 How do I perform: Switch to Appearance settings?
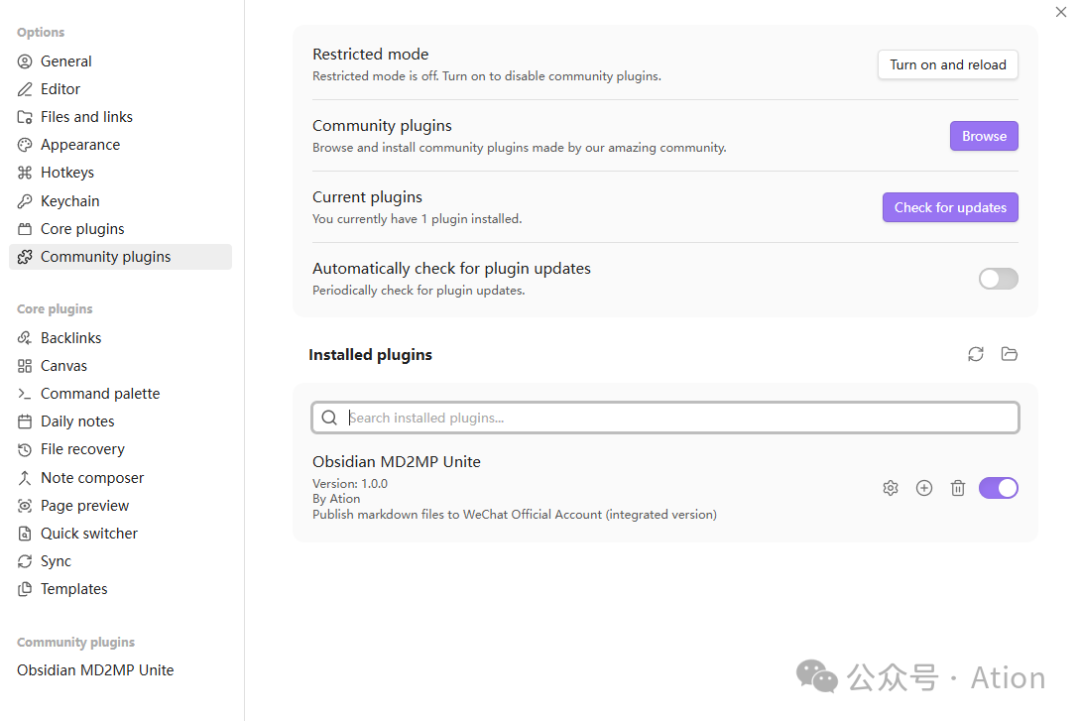[x=80, y=145]
